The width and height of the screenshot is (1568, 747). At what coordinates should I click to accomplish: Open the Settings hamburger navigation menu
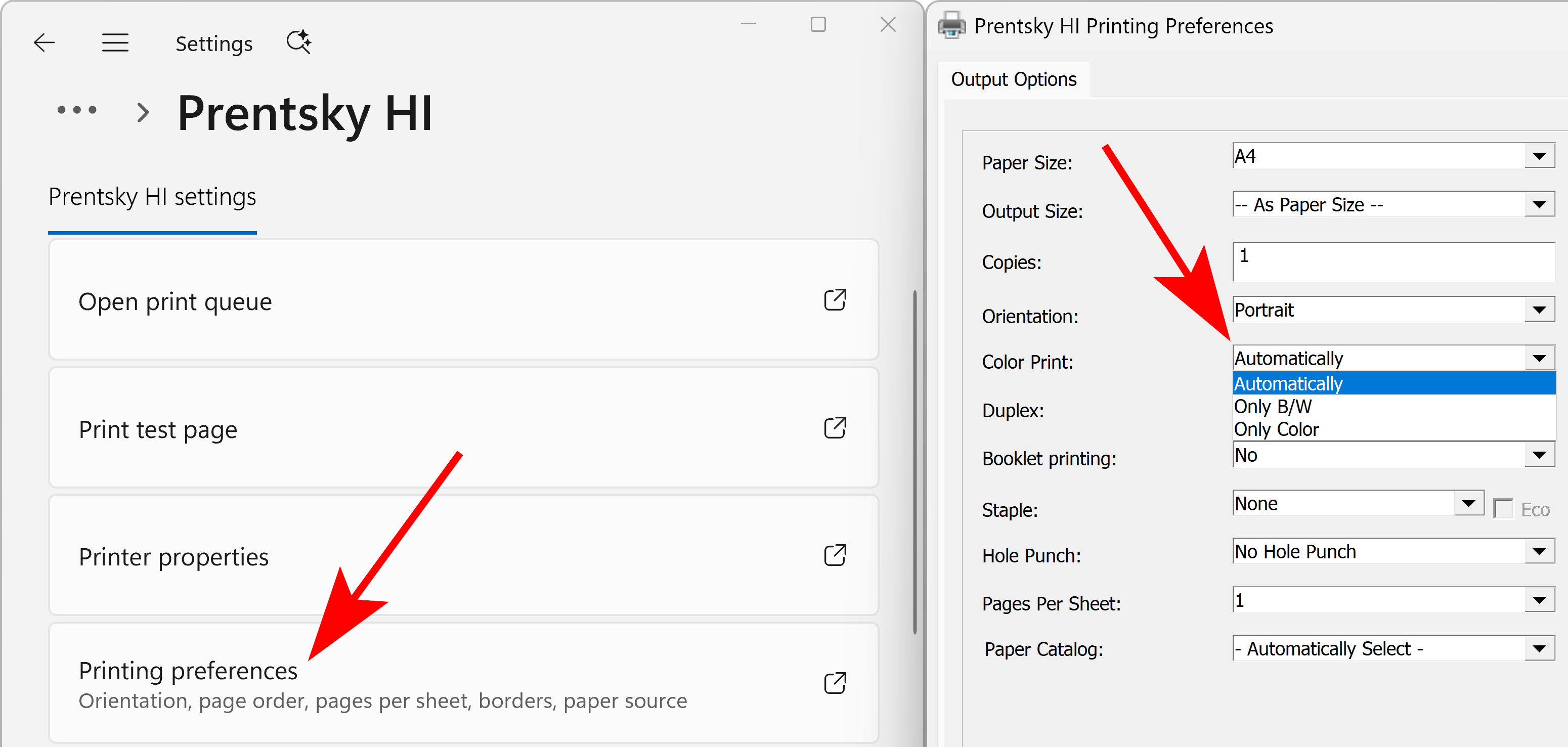115,42
